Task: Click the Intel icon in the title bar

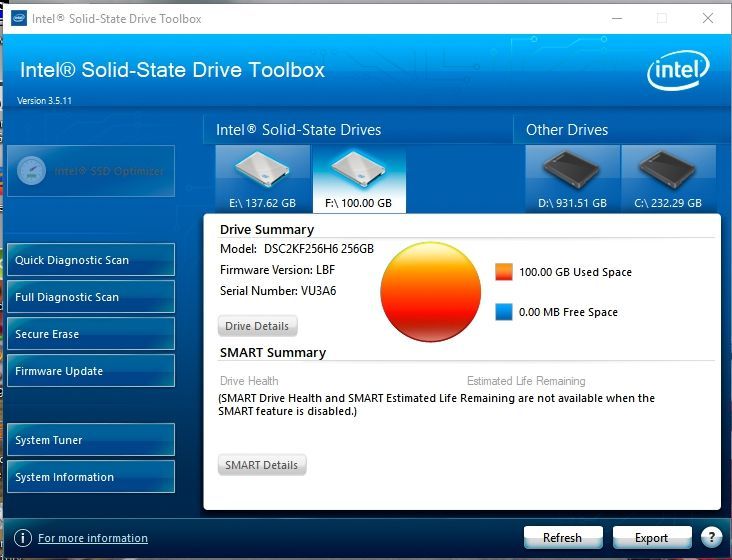Action: coord(18,18)
